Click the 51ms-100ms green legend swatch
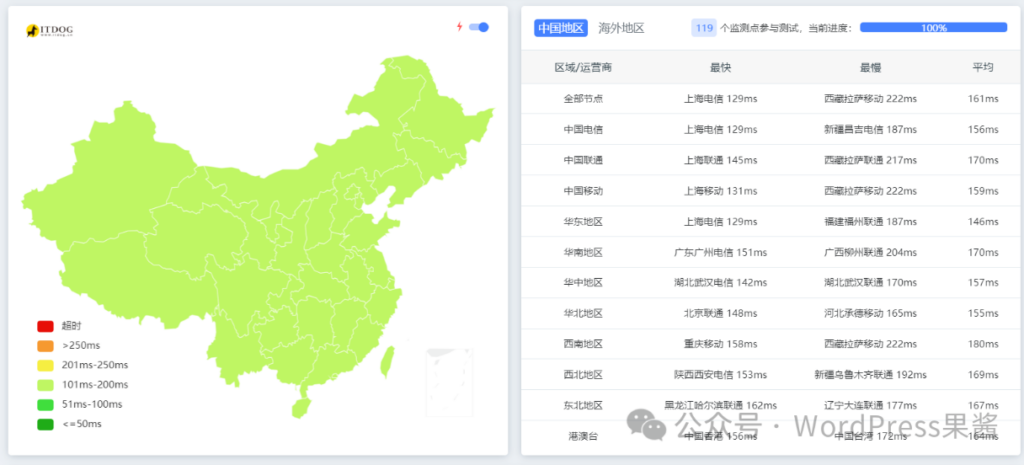 [x=45, y=404]
